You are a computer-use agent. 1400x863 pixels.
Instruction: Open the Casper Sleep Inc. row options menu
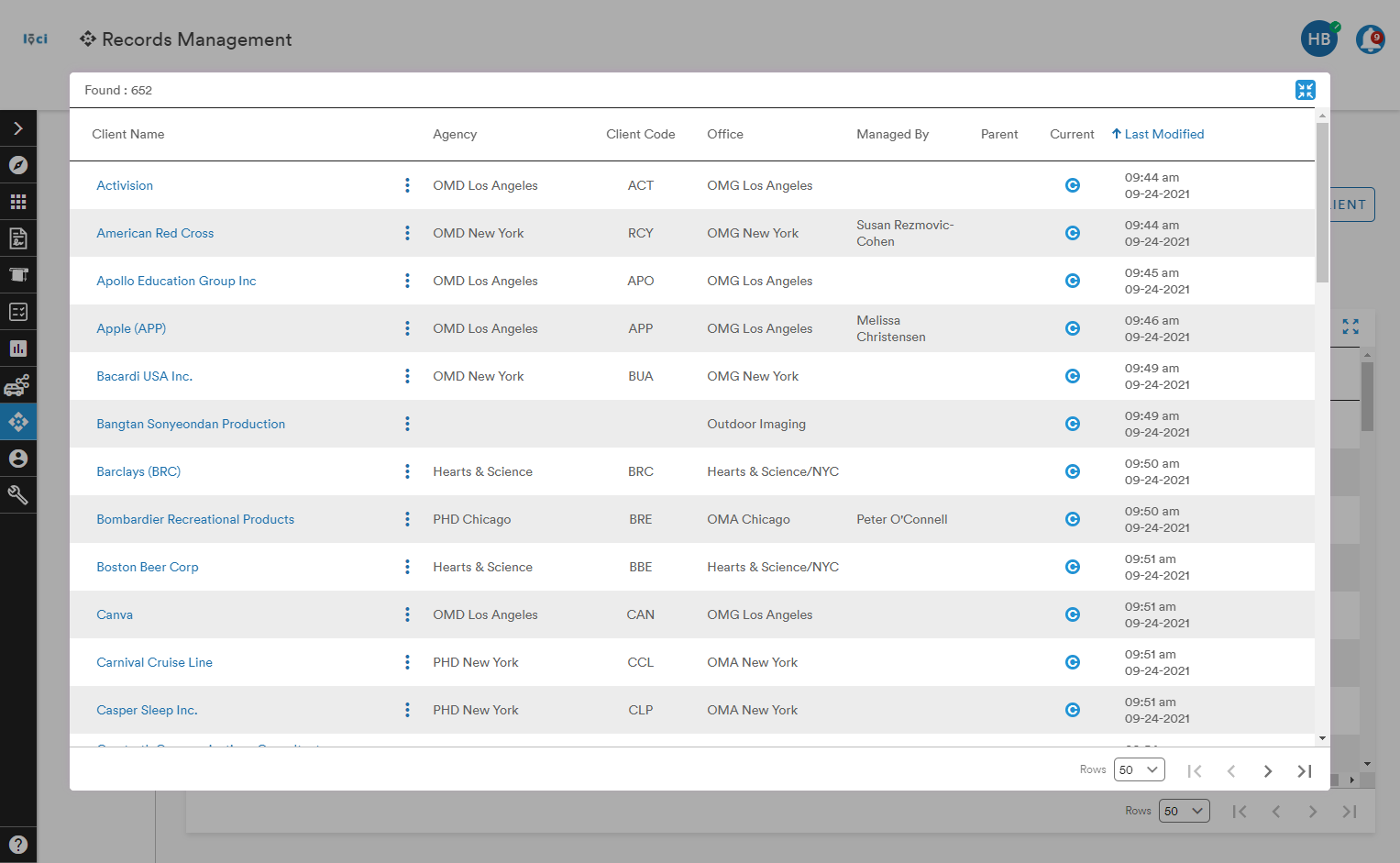pyautogui.click(x=407, y=710)
